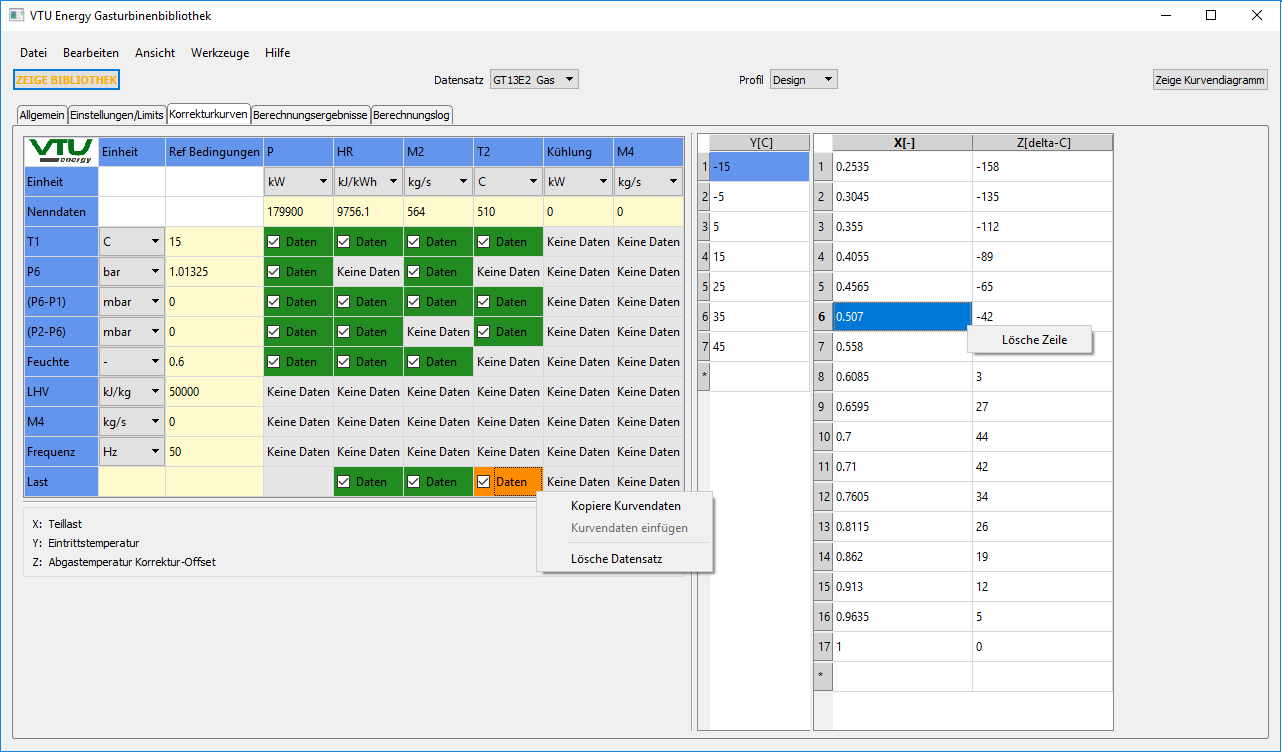
Task: Select X value 0.6085 cell
Action: (903, 377)
